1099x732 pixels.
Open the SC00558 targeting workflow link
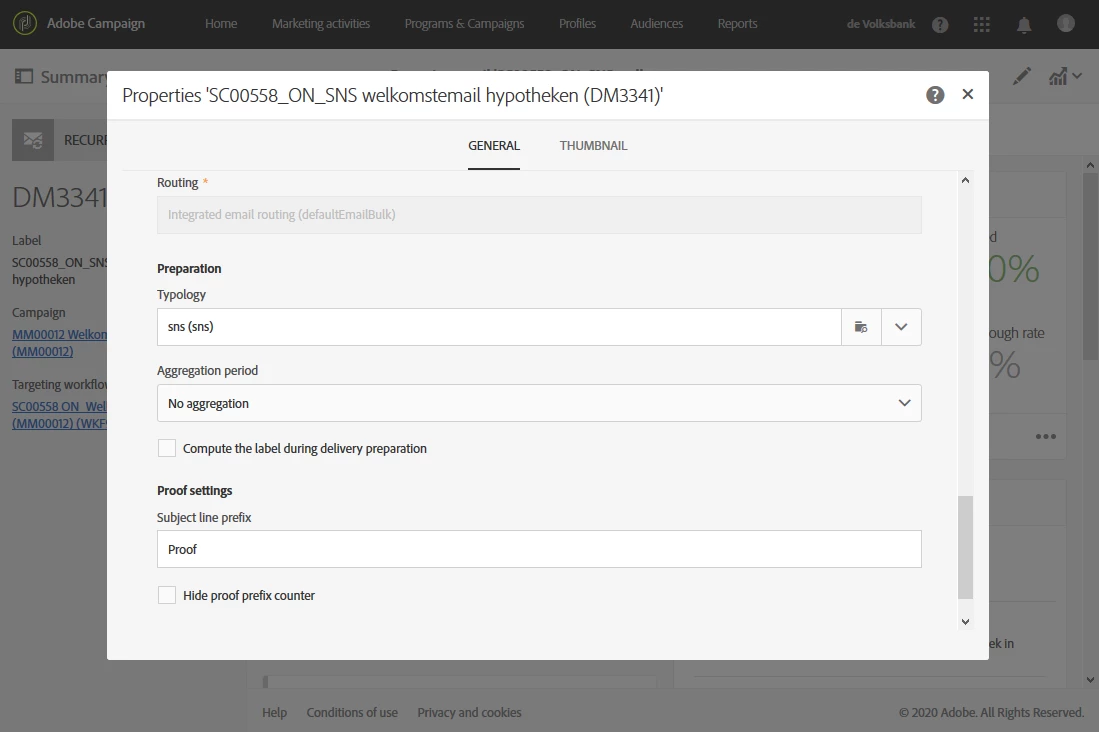pyautogui.click(x=60, y=414)
